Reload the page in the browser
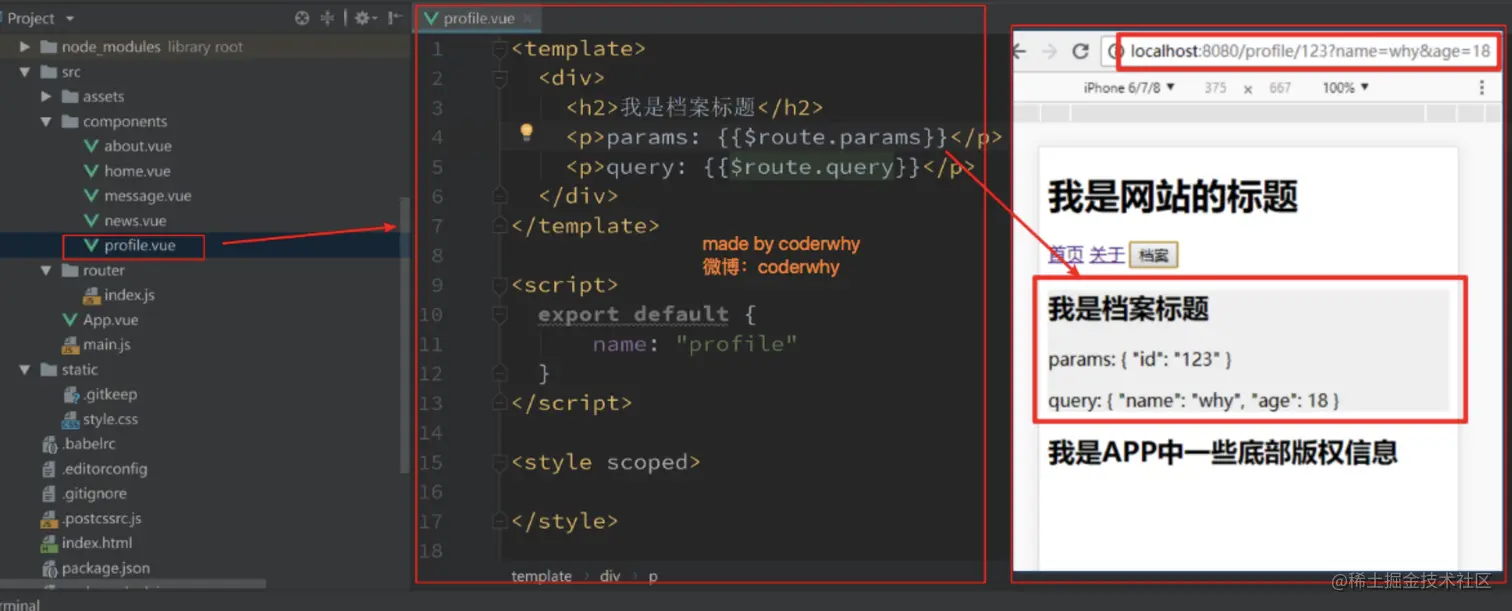 [1080, 52]
